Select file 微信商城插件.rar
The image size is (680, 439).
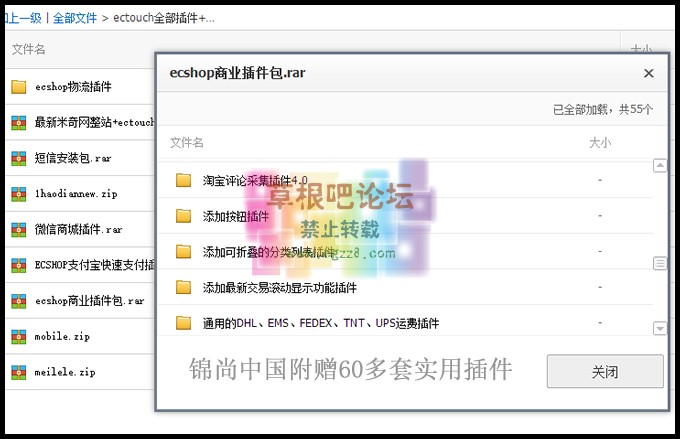[x=78, y=229]
